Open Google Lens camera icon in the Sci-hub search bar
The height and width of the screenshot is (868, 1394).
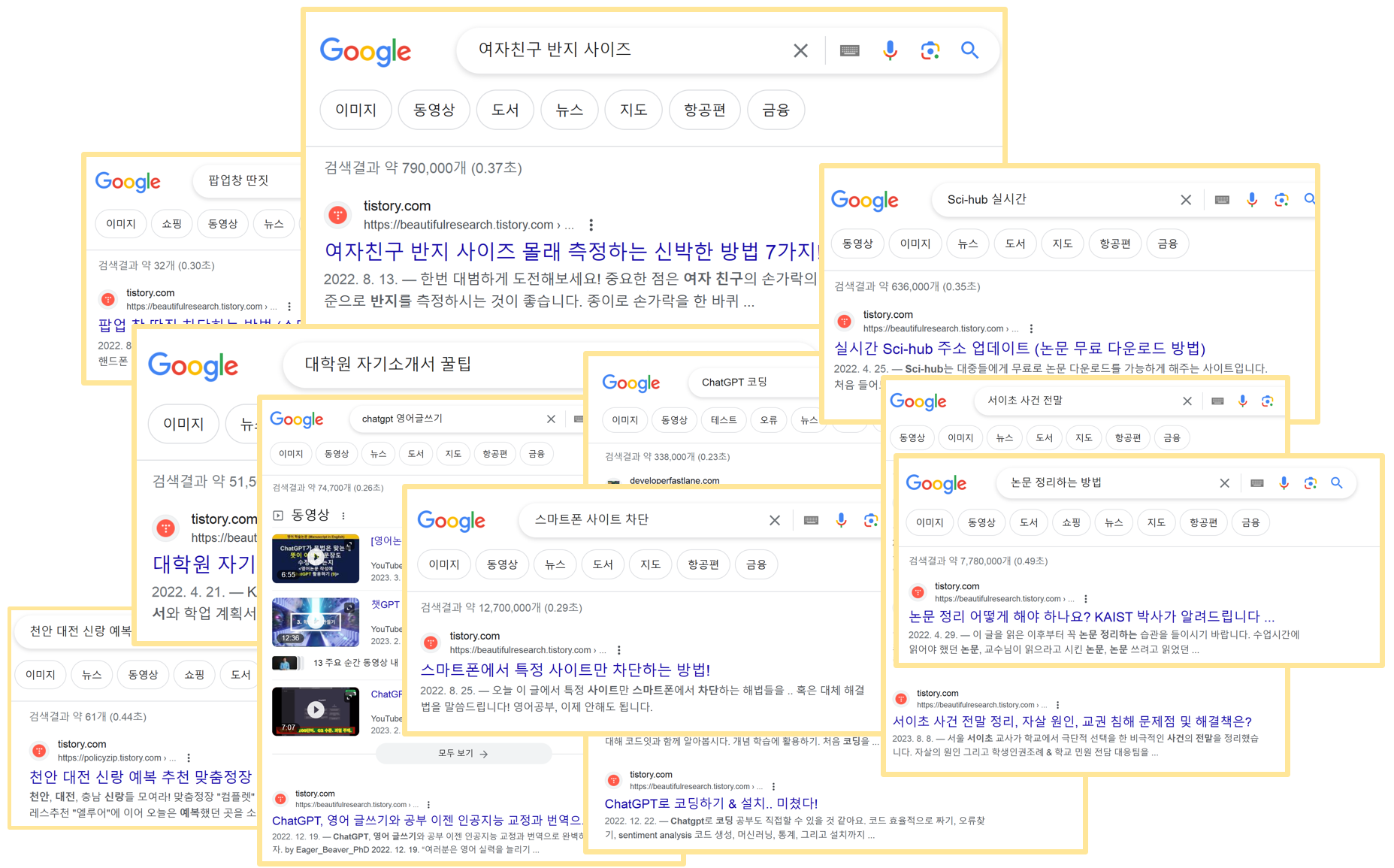(1281, 199)
